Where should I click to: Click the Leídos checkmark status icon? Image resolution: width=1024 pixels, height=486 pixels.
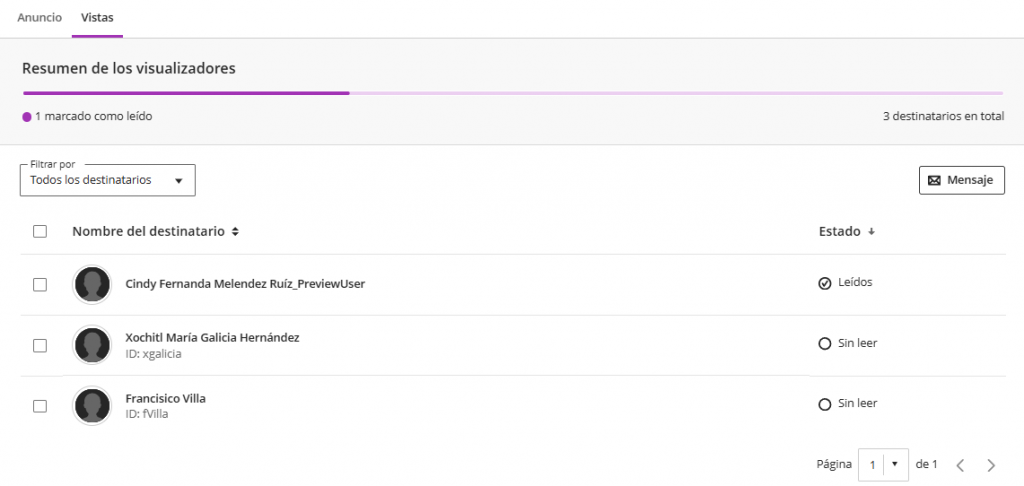point(825,284)
